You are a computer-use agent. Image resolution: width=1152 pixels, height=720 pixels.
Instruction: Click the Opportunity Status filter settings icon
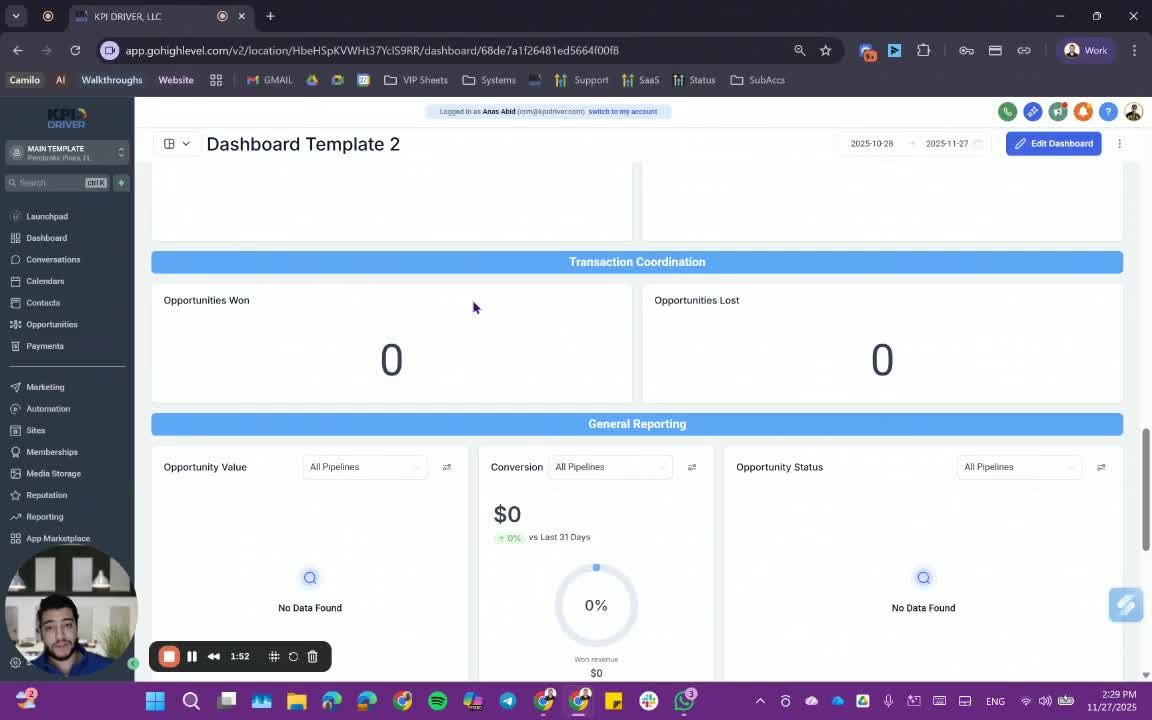pos(1101,467)
